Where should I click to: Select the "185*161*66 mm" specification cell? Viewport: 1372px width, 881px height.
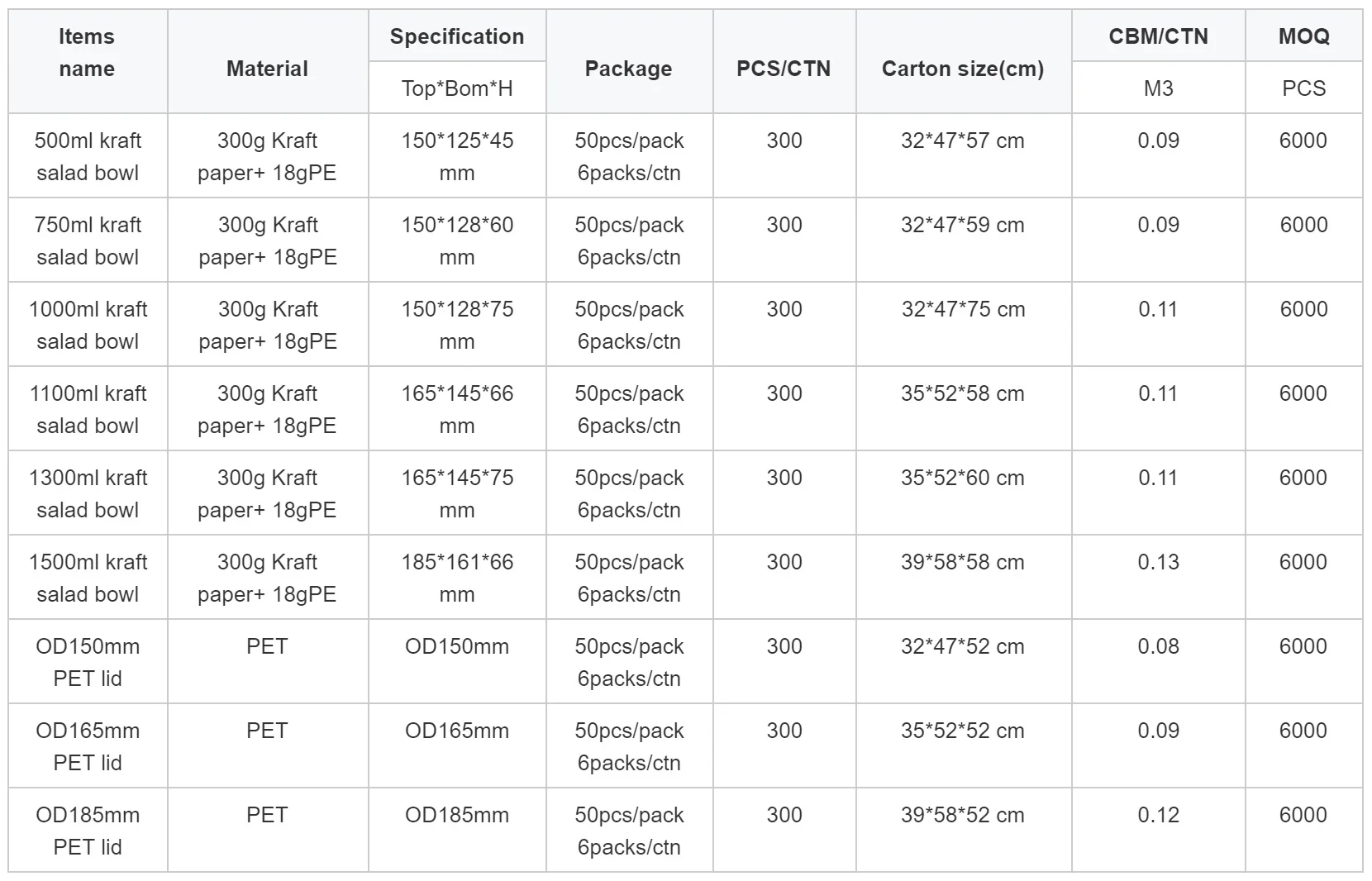(x=457, y=578)
